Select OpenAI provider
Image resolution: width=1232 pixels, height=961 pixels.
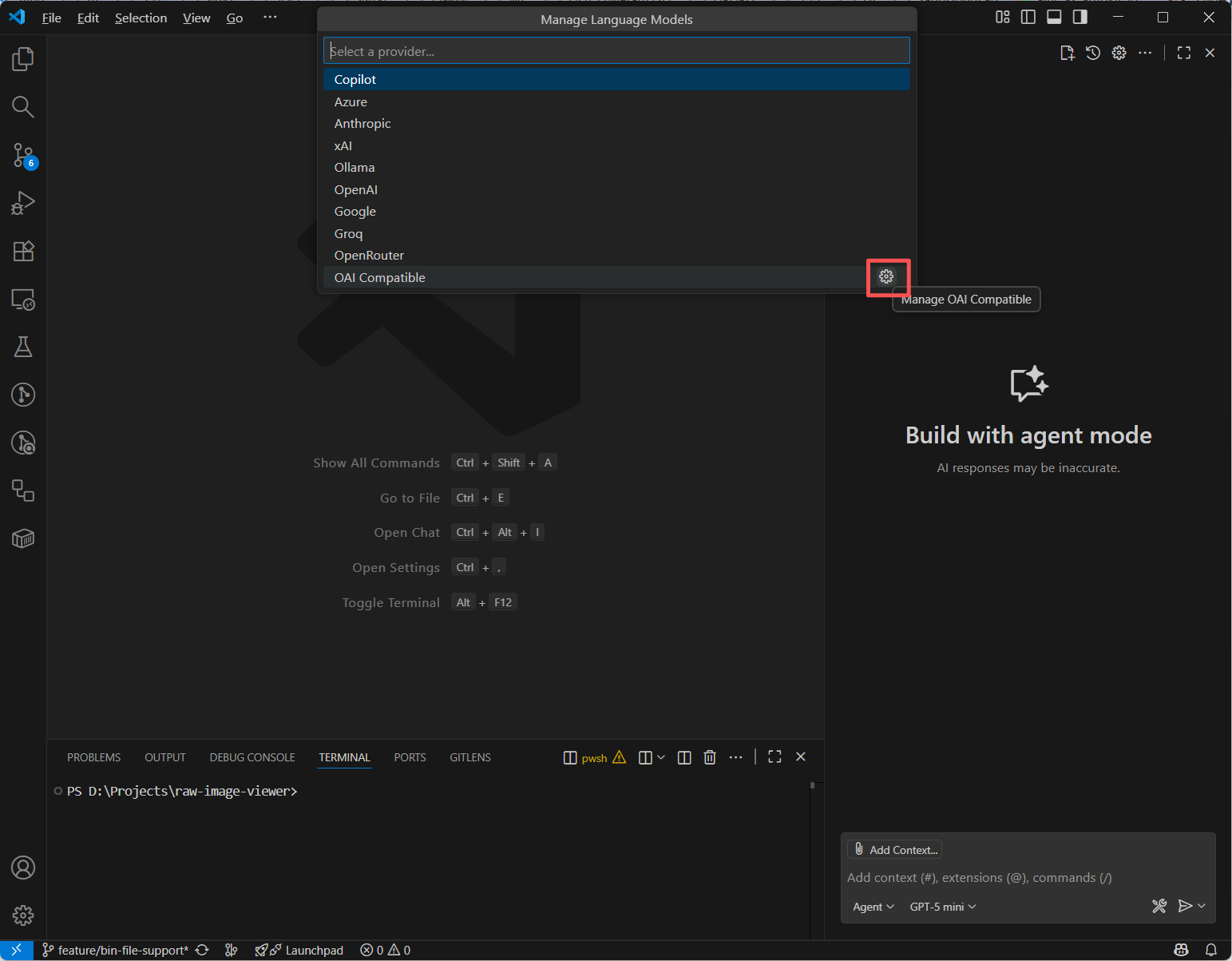616,189
